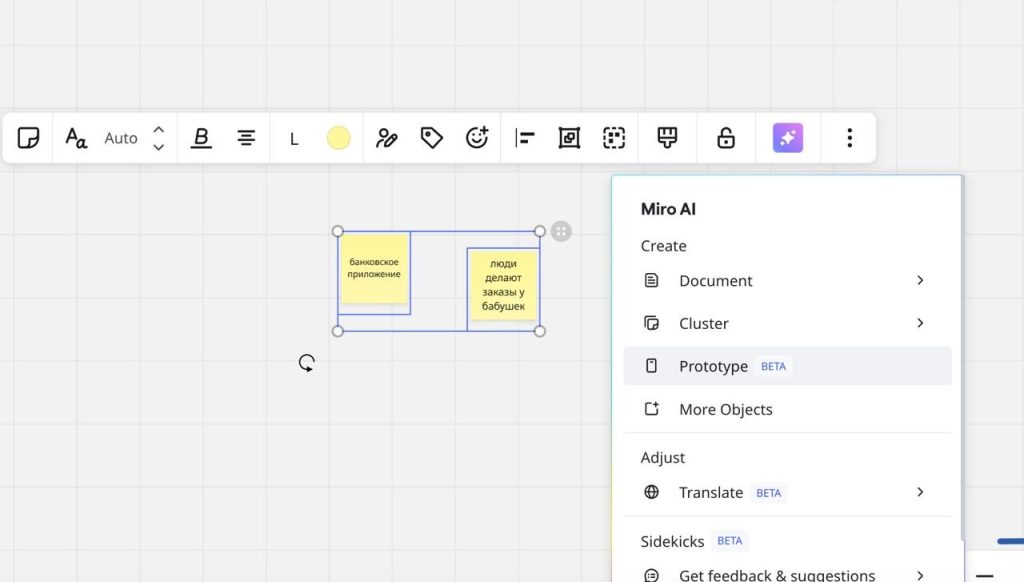Add an emoji reaction
The image size is (1024, 582).
pos(477,138)
